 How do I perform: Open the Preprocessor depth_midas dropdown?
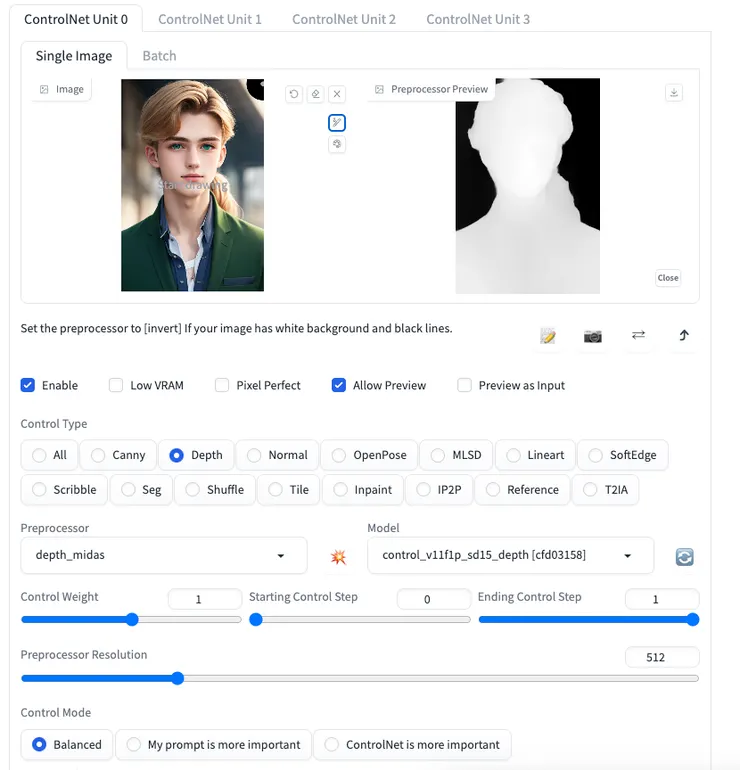[164, 555]
